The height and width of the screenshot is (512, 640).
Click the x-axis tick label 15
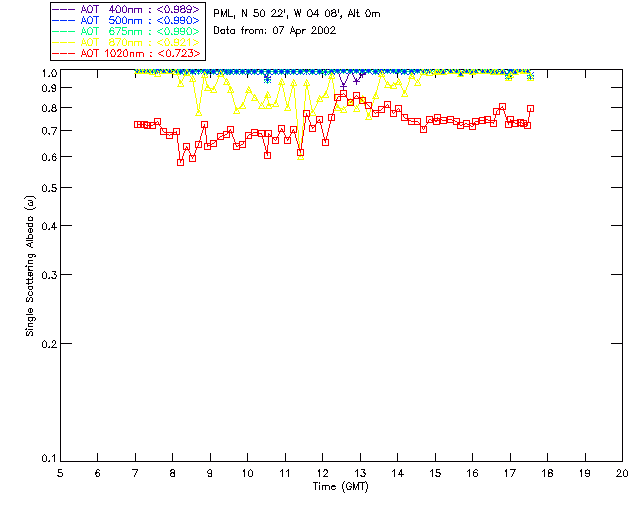point(435,473)
